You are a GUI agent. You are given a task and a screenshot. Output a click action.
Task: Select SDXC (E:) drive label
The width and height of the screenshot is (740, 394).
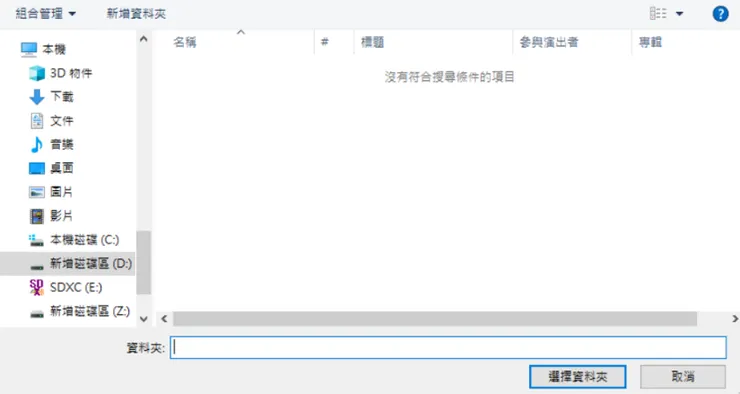pyautogui.click(x=76, y=287)
